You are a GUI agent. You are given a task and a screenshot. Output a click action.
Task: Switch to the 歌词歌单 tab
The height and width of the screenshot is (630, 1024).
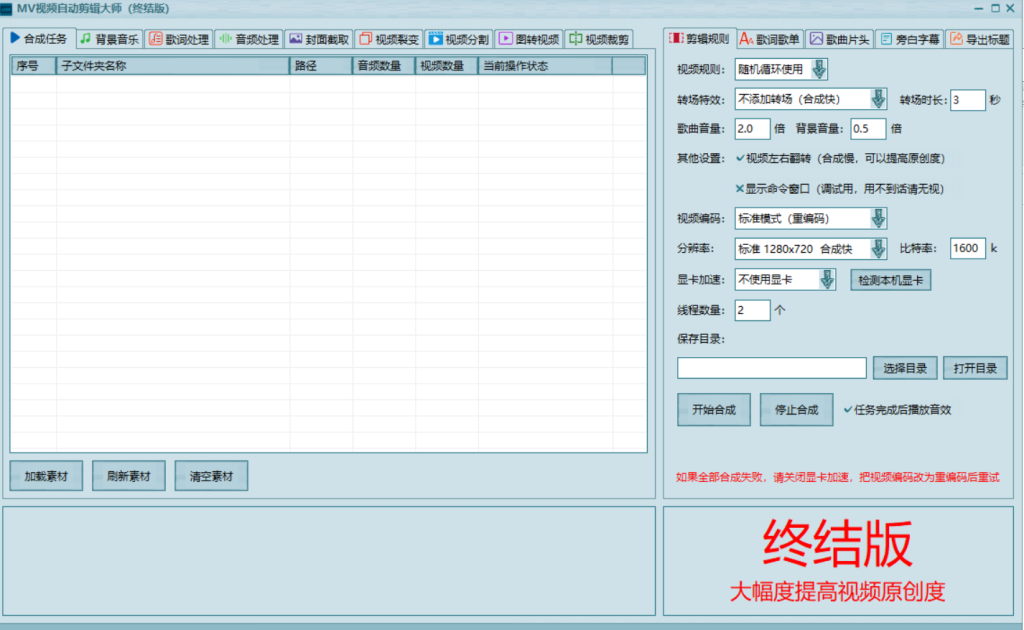click(769, 40)
